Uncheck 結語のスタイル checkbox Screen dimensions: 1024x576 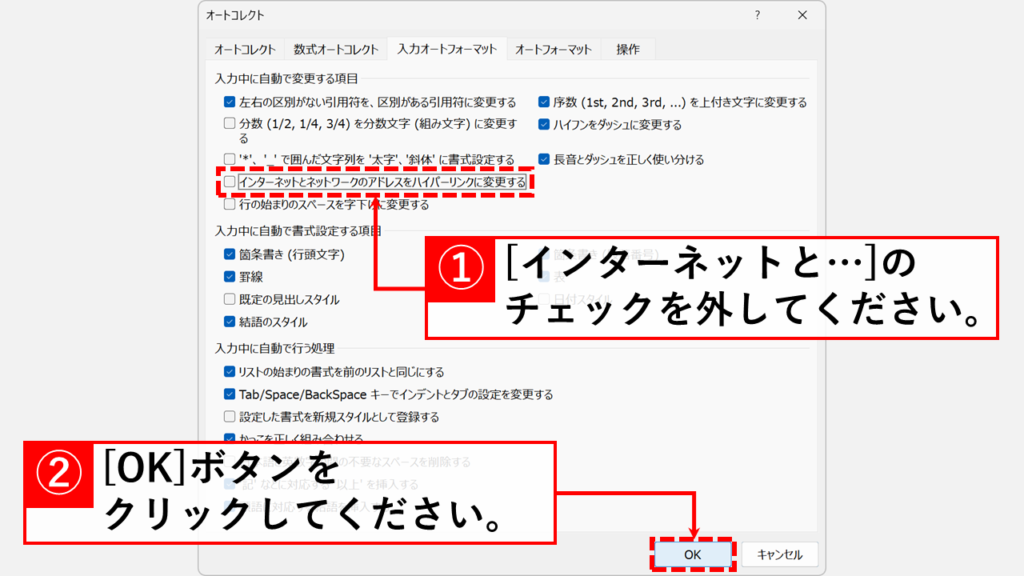click(x=229, y=321)
